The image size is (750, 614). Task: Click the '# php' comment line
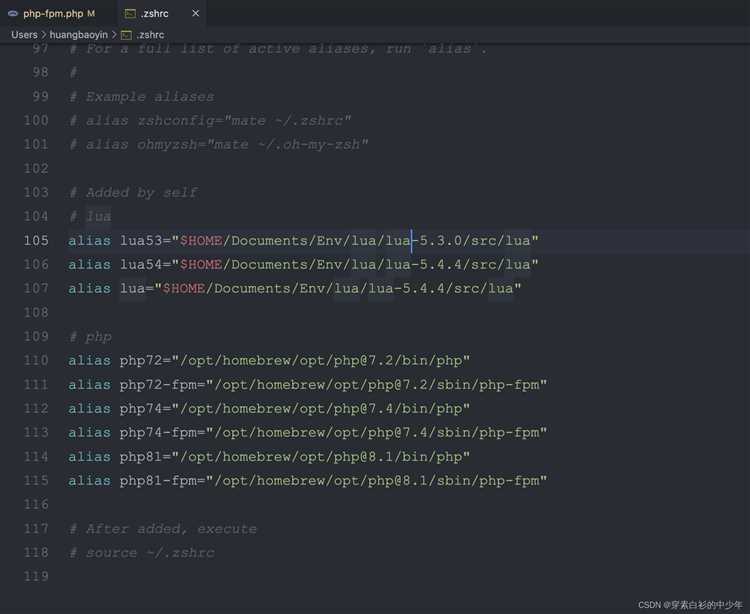(x=90, y=337)
